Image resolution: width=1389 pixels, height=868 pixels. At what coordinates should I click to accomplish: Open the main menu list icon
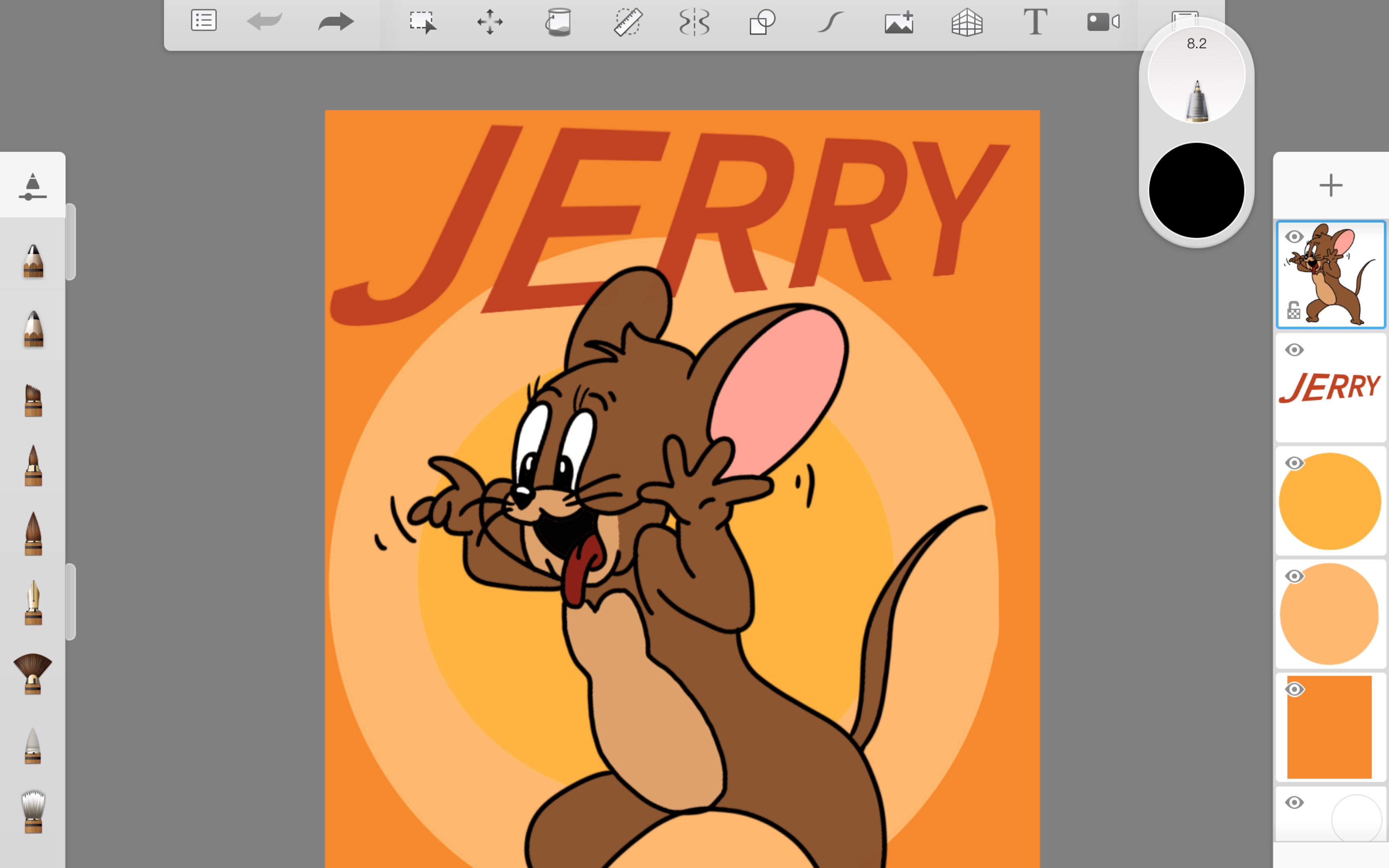pyautogui.click(x=204, y=21)
